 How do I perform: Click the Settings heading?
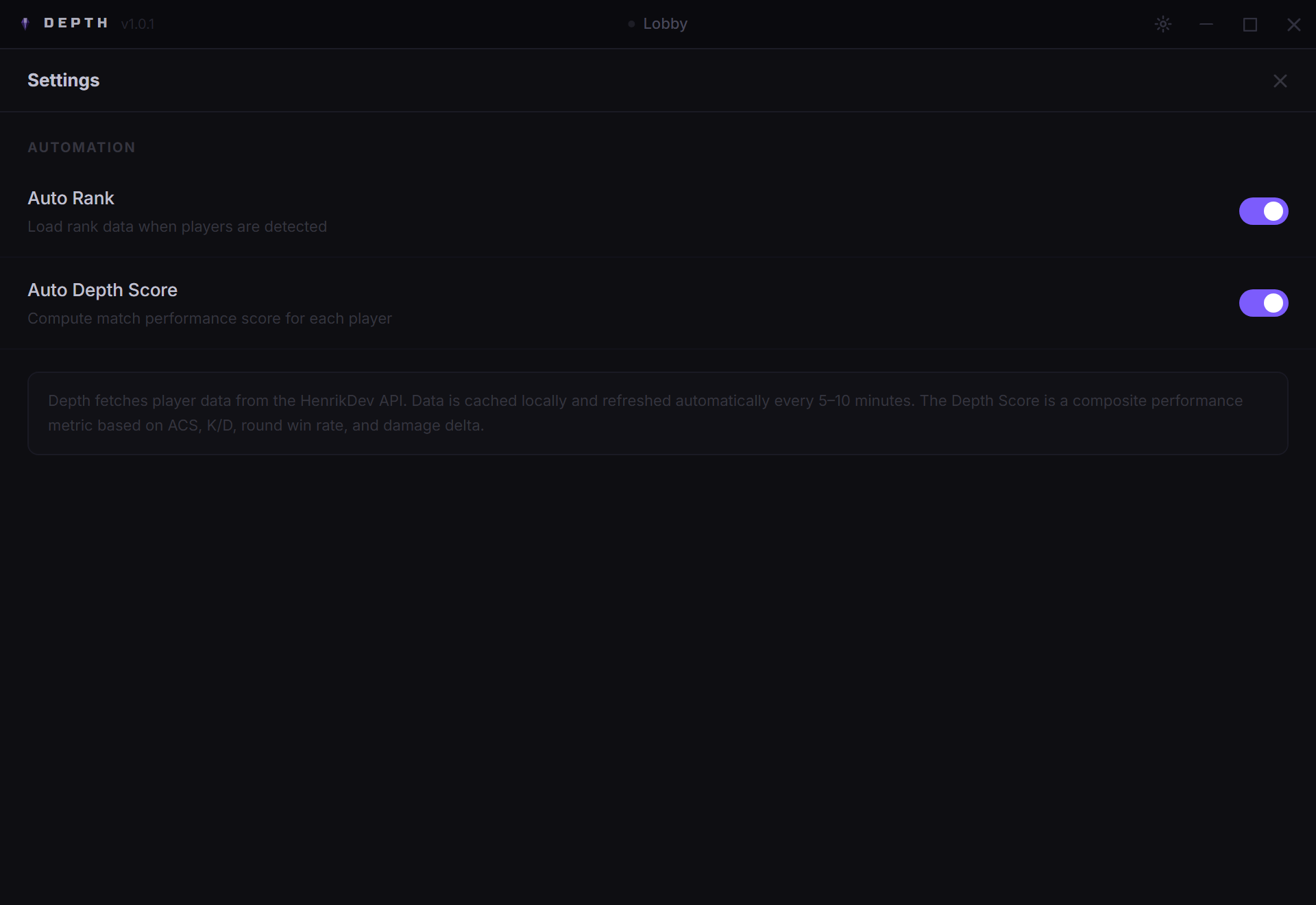pos(64,80)
